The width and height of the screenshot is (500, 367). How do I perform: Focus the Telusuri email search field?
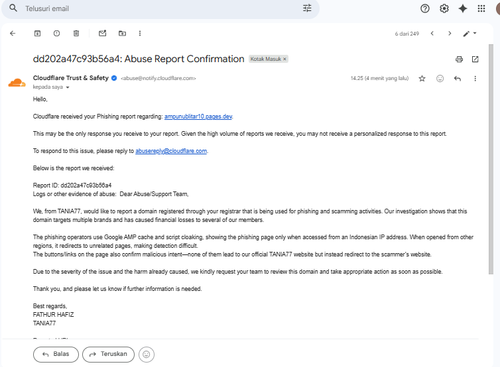coord(160,9)
